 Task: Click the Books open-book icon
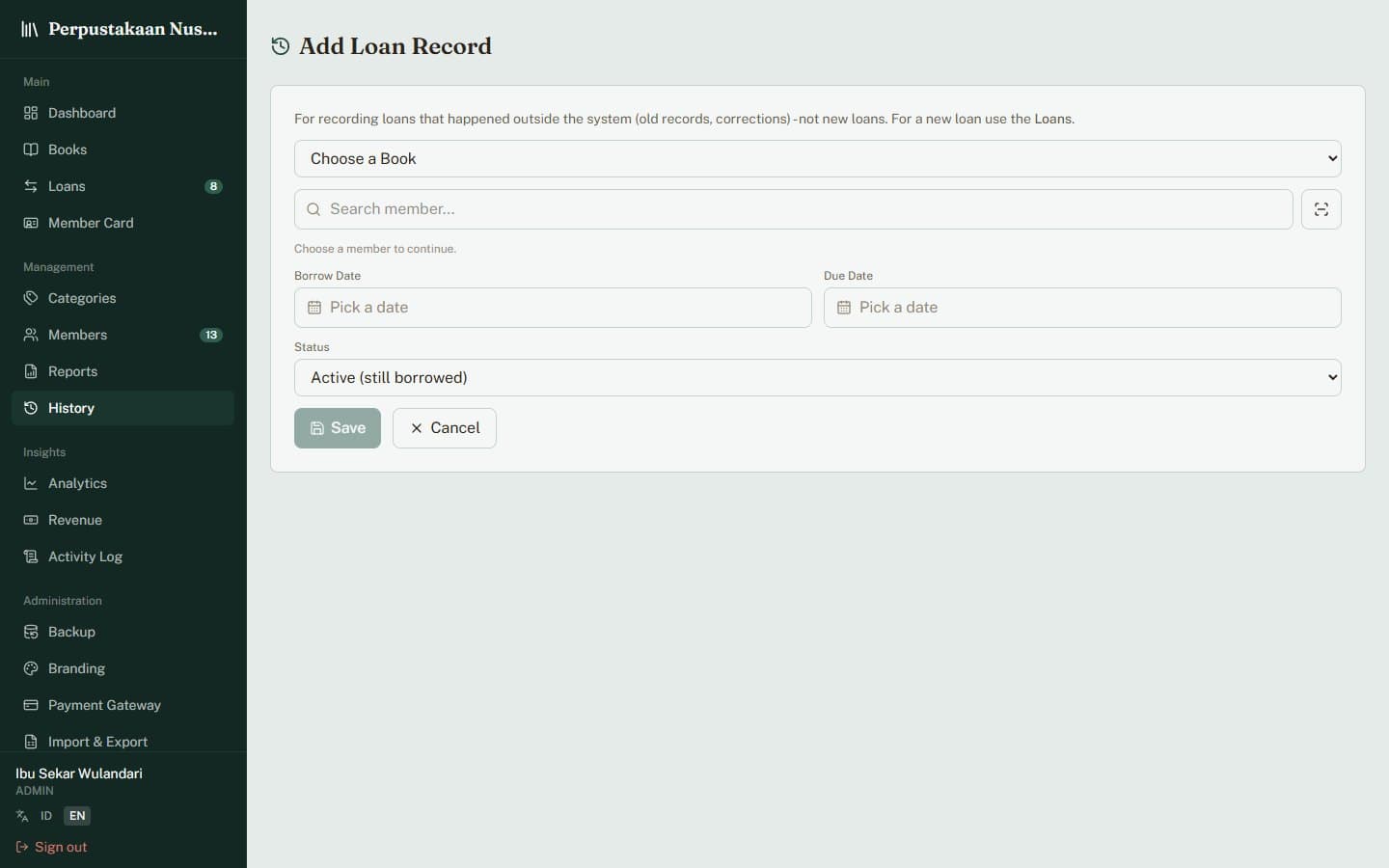[x=31, y=149]
